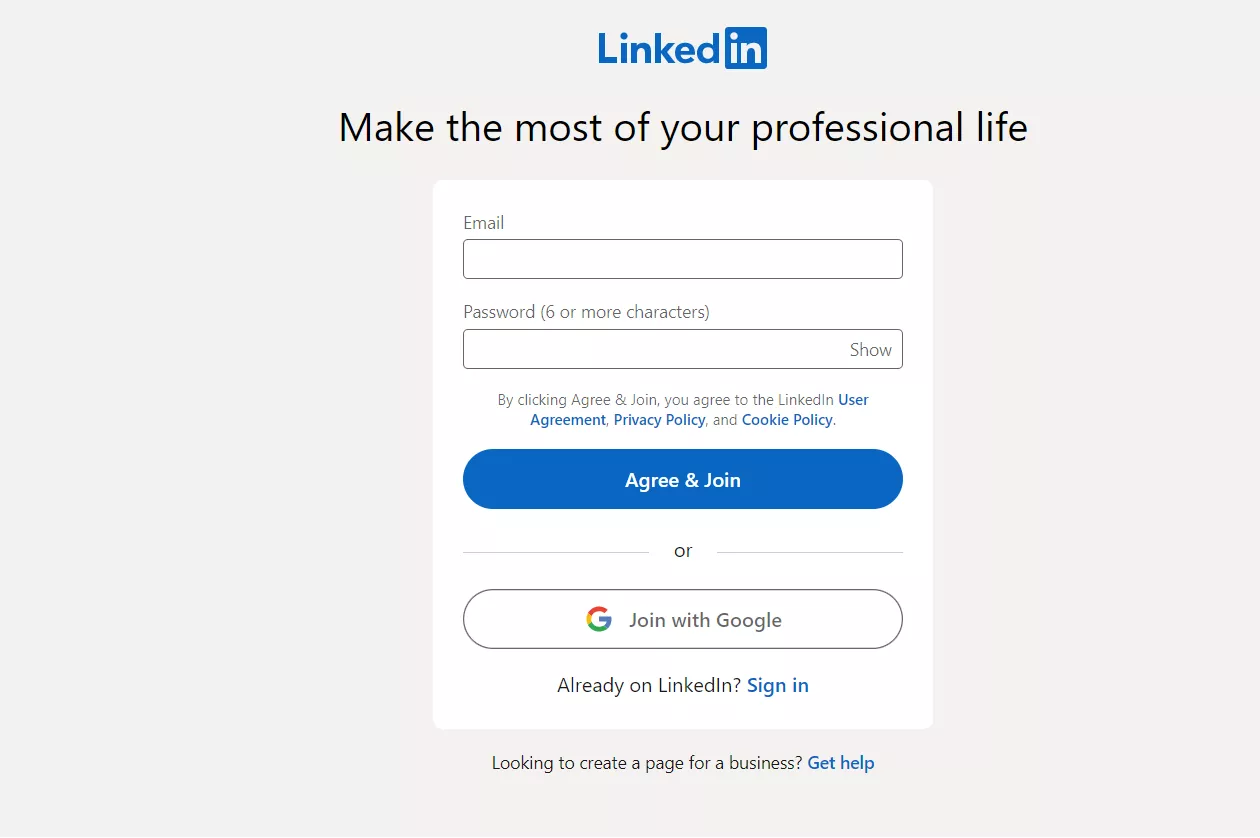Click the "or" divider text

[x=683, y=551]
